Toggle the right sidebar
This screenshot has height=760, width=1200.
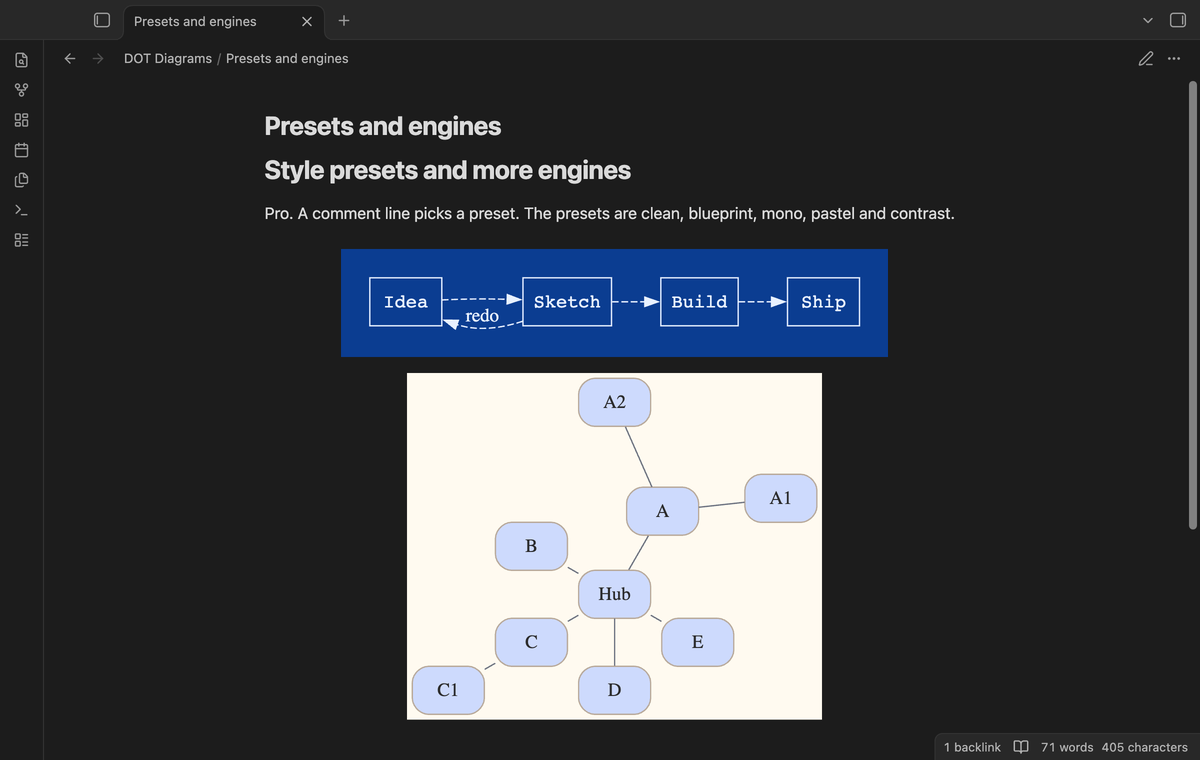(1177, 20)
